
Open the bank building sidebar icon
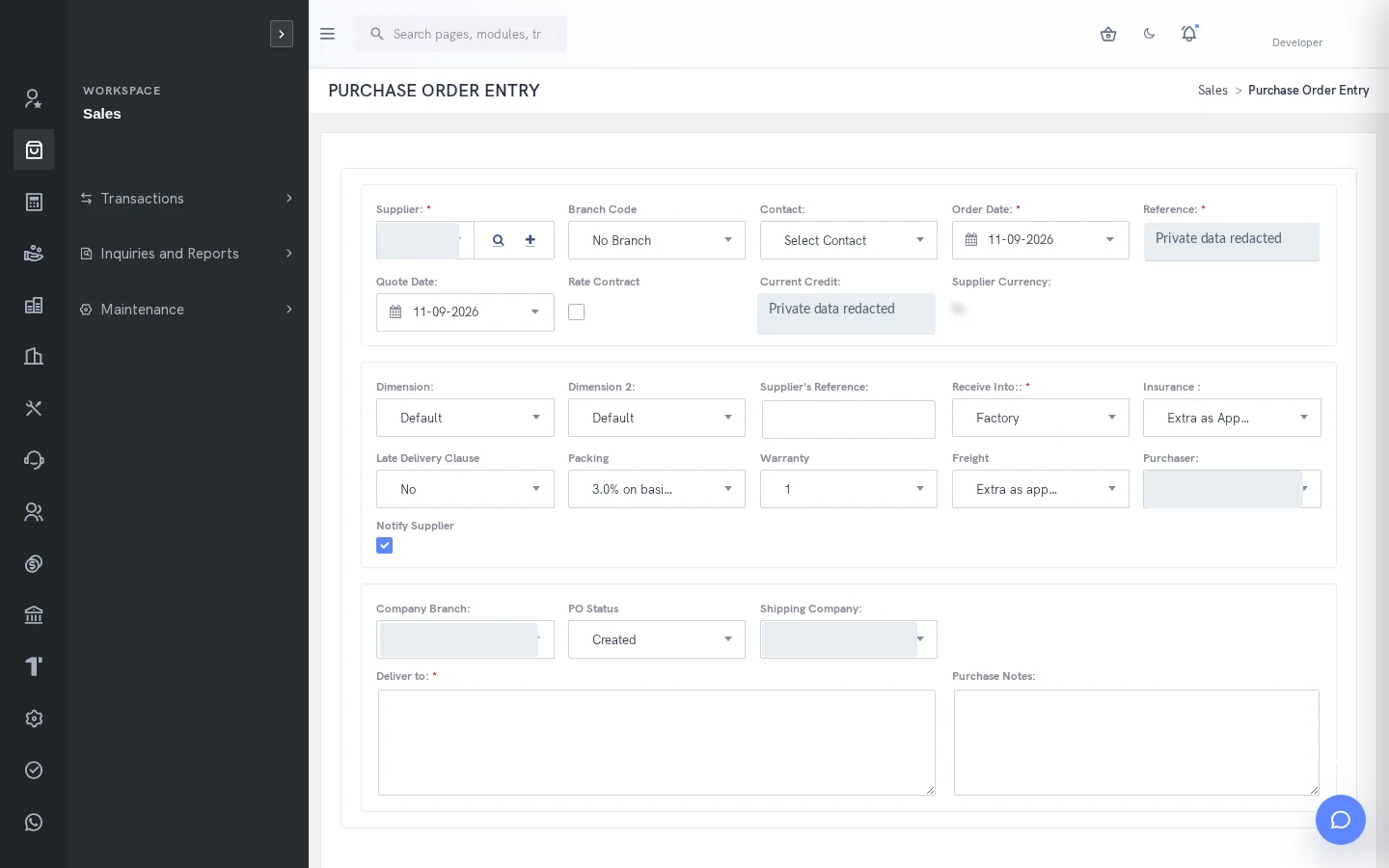click(x=34, y=615)
